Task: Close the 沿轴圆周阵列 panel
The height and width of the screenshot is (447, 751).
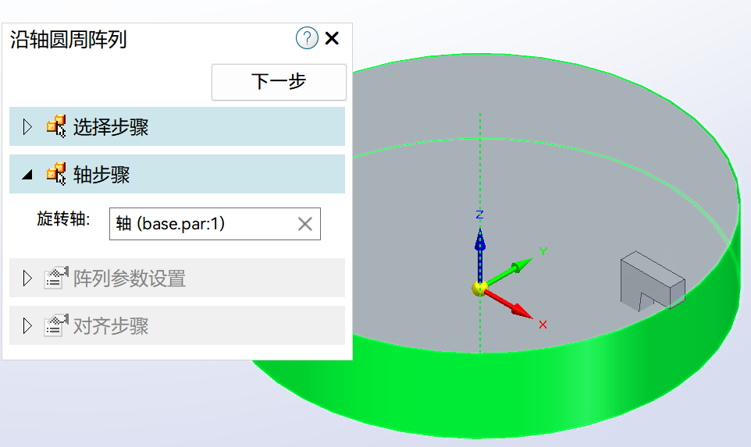Action: 332,39
